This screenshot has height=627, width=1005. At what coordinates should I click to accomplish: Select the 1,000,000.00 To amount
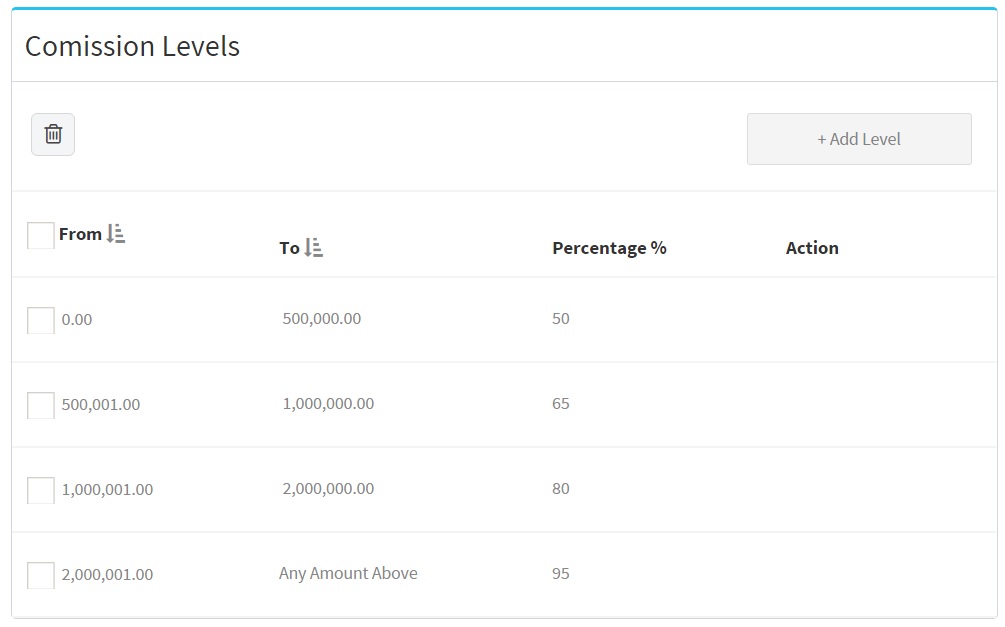[328, 404]
